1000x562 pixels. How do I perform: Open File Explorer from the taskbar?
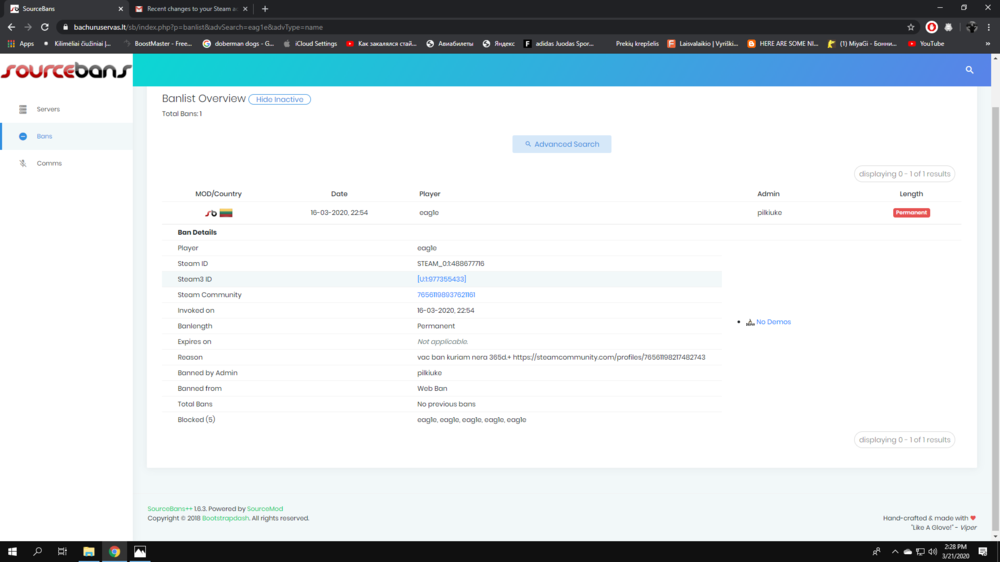tap(88, 551)
